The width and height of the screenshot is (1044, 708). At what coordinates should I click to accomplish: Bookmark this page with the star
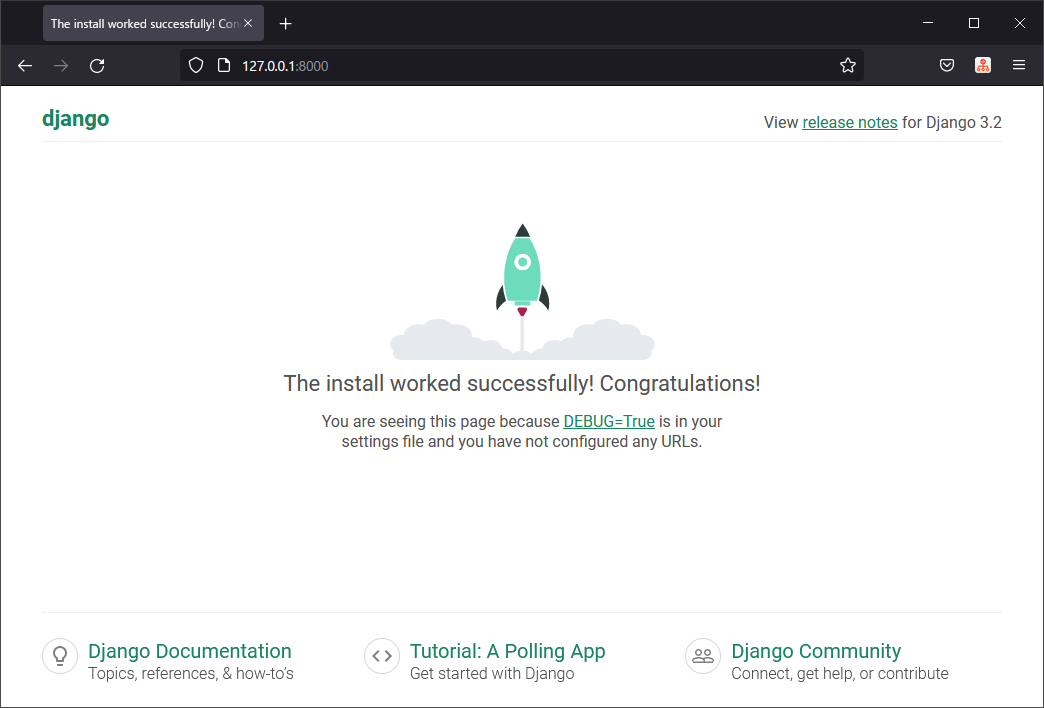pyautogui.click(x=848, y=65)
